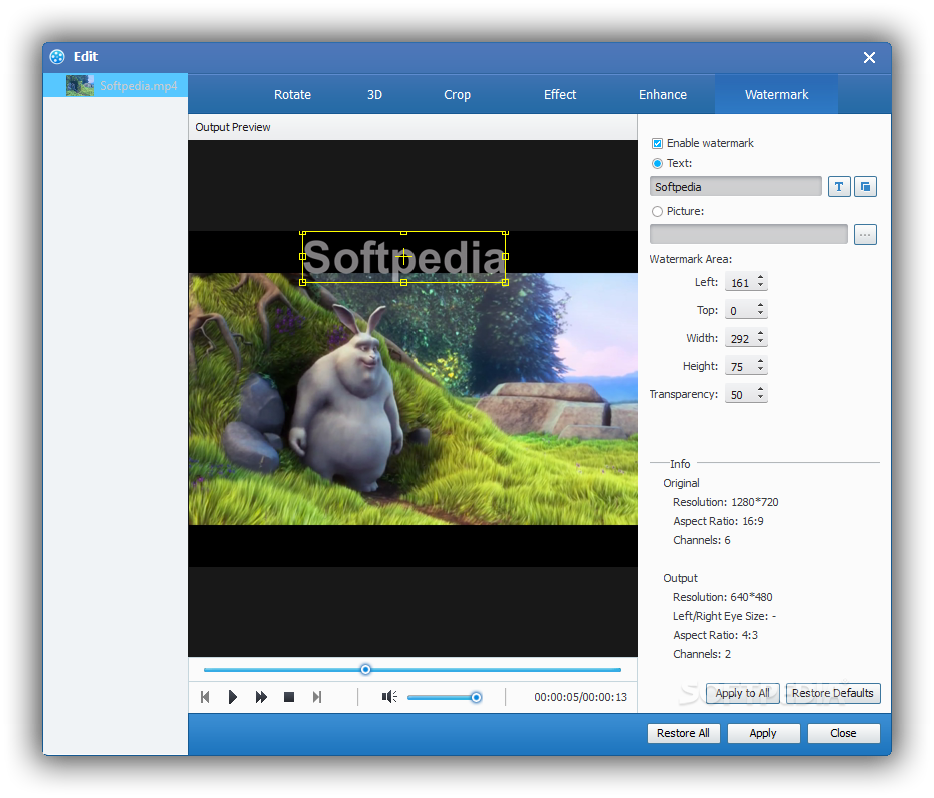Click the Transparency field showing 50
This screenshot has width=934, height=798.
(x=740, y=394)
